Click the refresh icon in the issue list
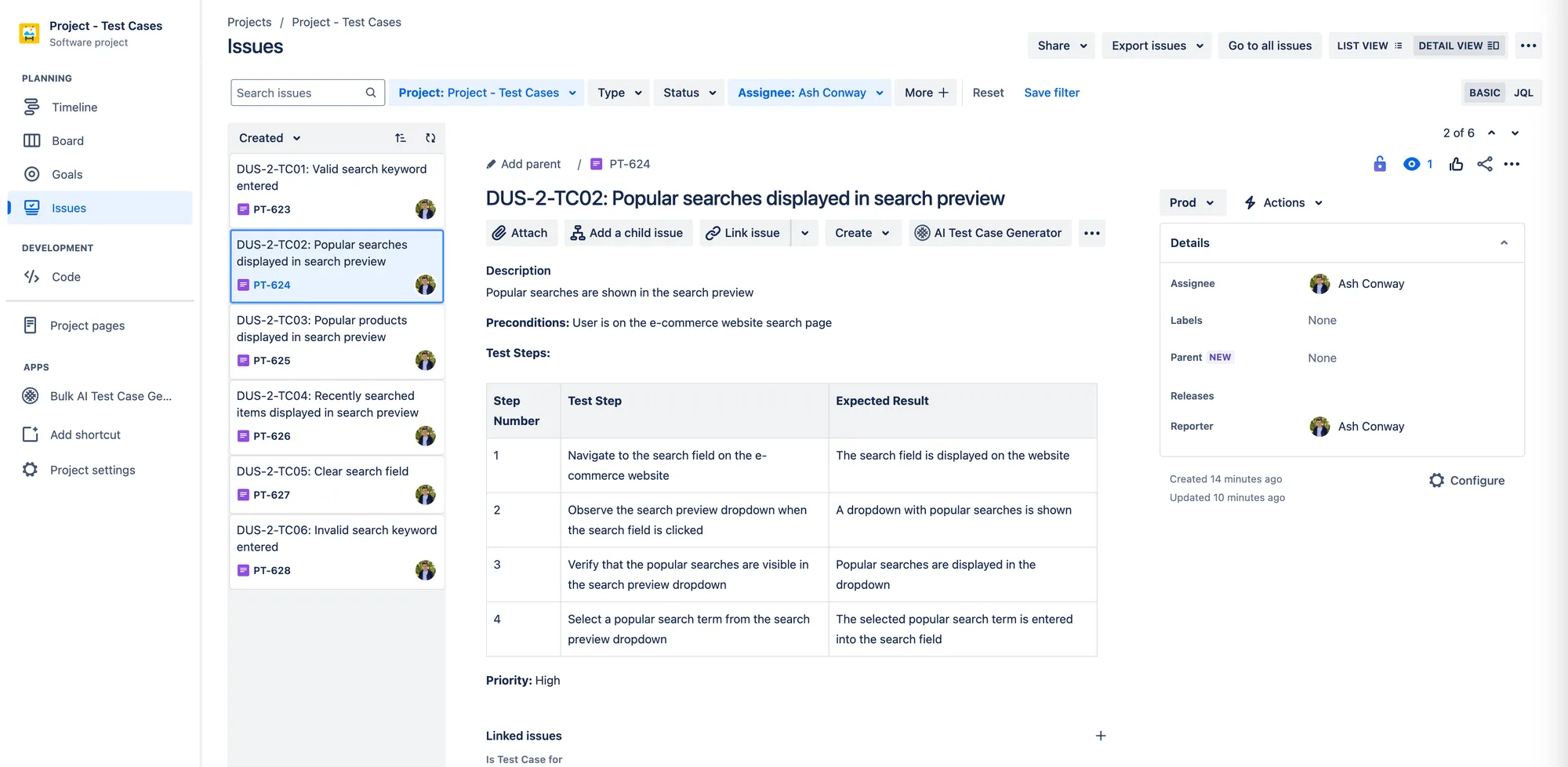1568x767 pixels. tap(430, 138)
